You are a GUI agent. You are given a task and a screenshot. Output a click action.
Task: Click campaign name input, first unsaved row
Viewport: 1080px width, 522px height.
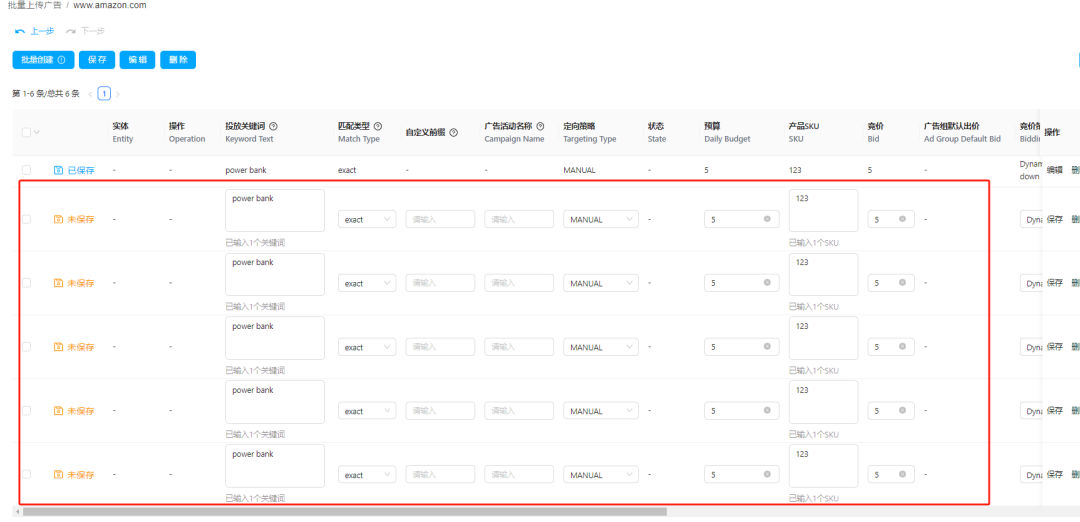519,220
